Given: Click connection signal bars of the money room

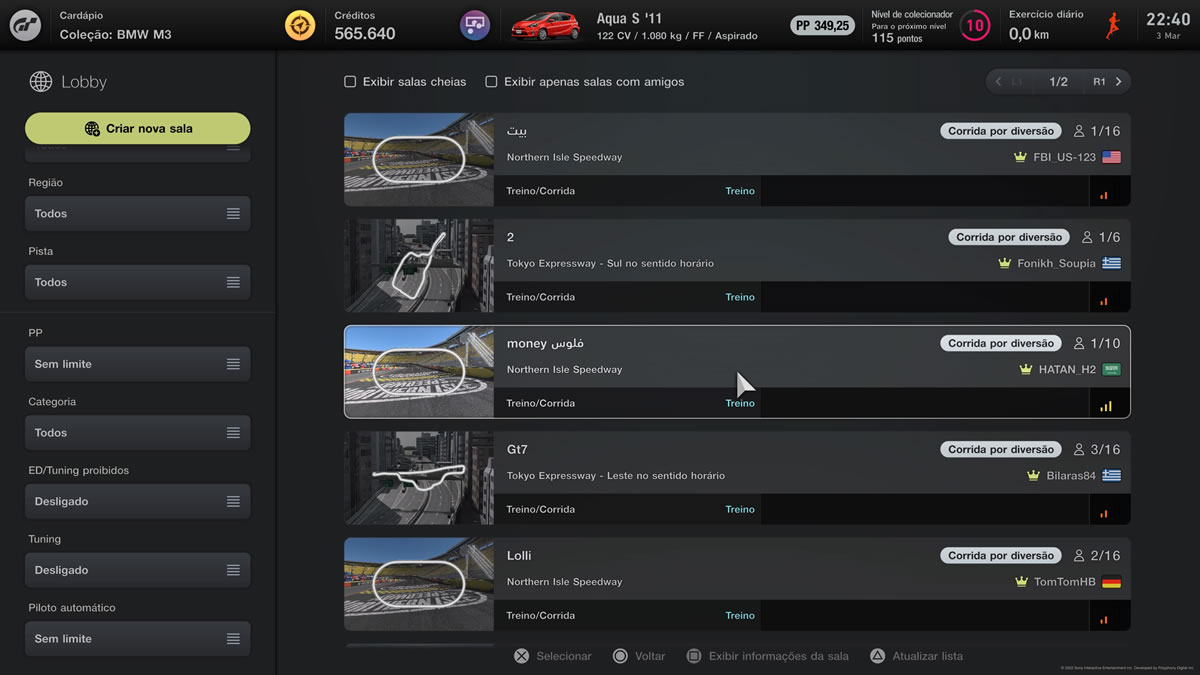Looking at the screenshot, I should pos(1105,406).
